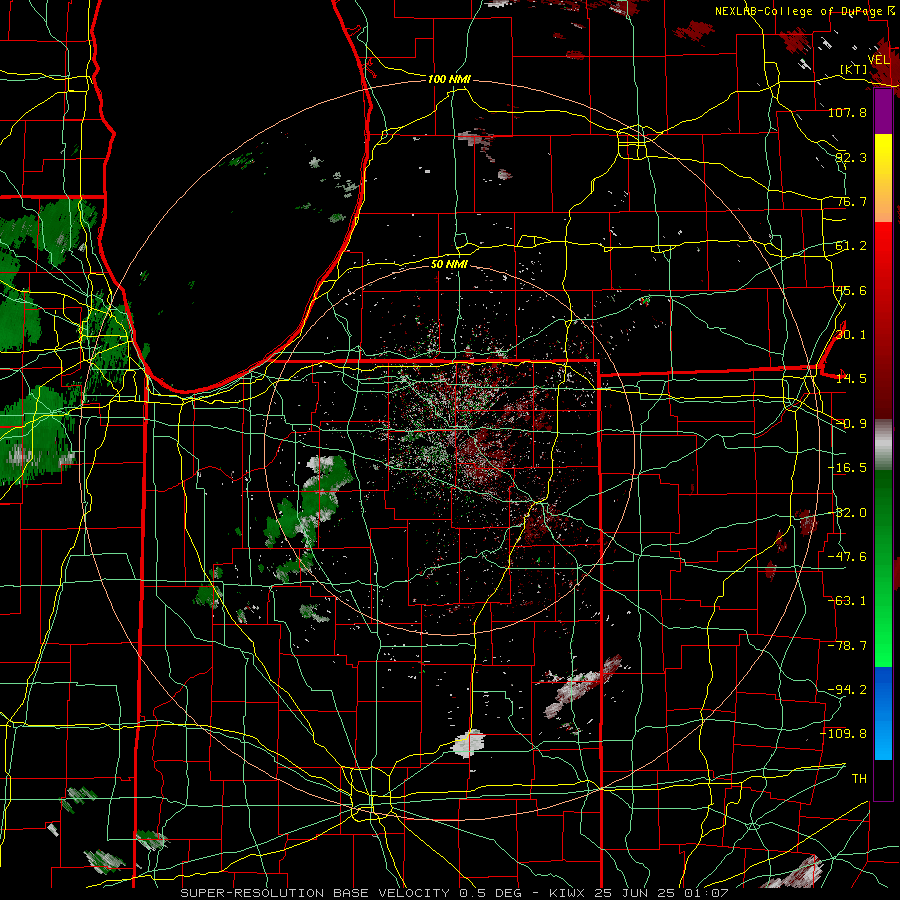Pick the yellow-orange segment of the velocity bar
900x900 pixels.
883,178
